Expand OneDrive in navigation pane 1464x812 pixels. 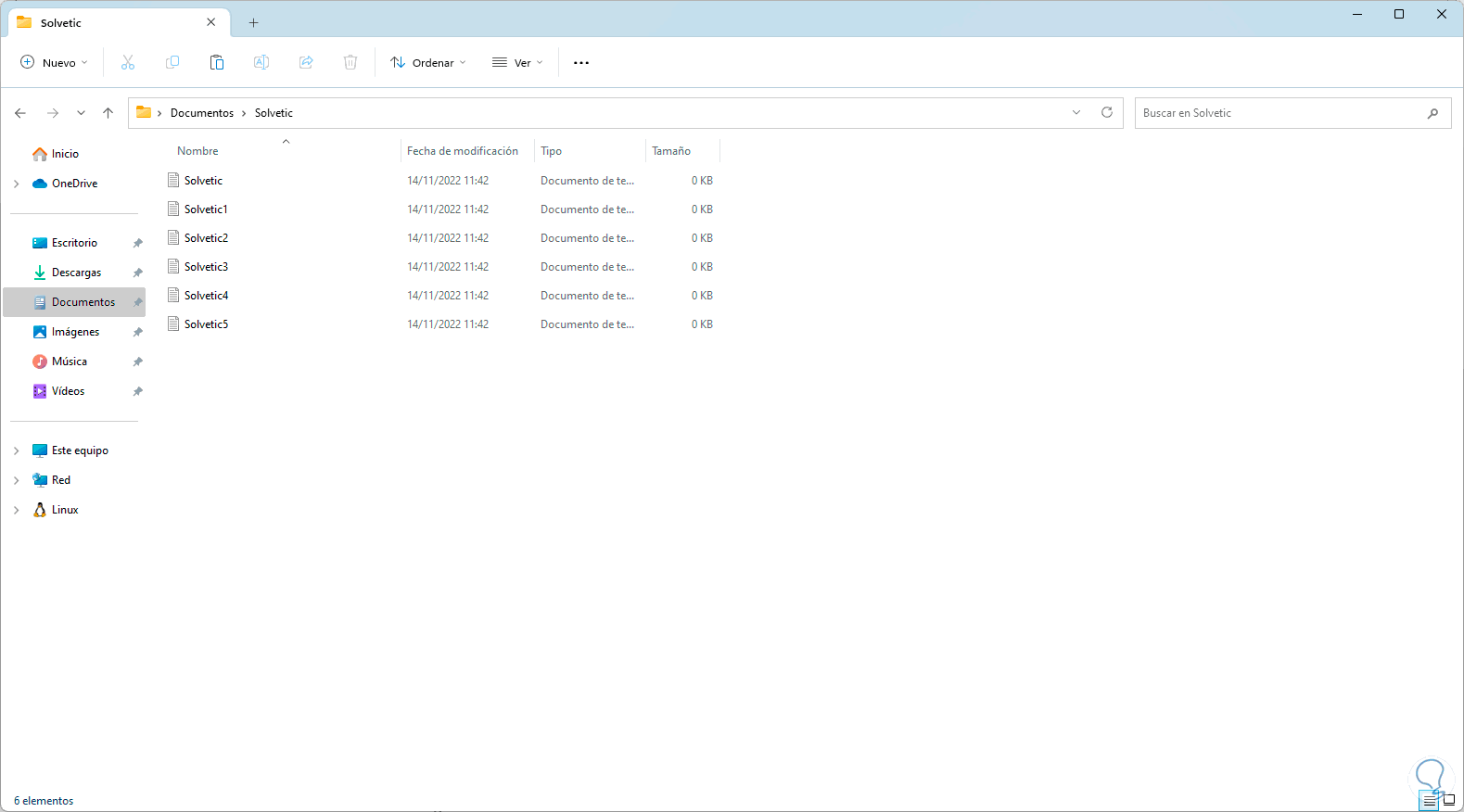click(x=17, y=184)
